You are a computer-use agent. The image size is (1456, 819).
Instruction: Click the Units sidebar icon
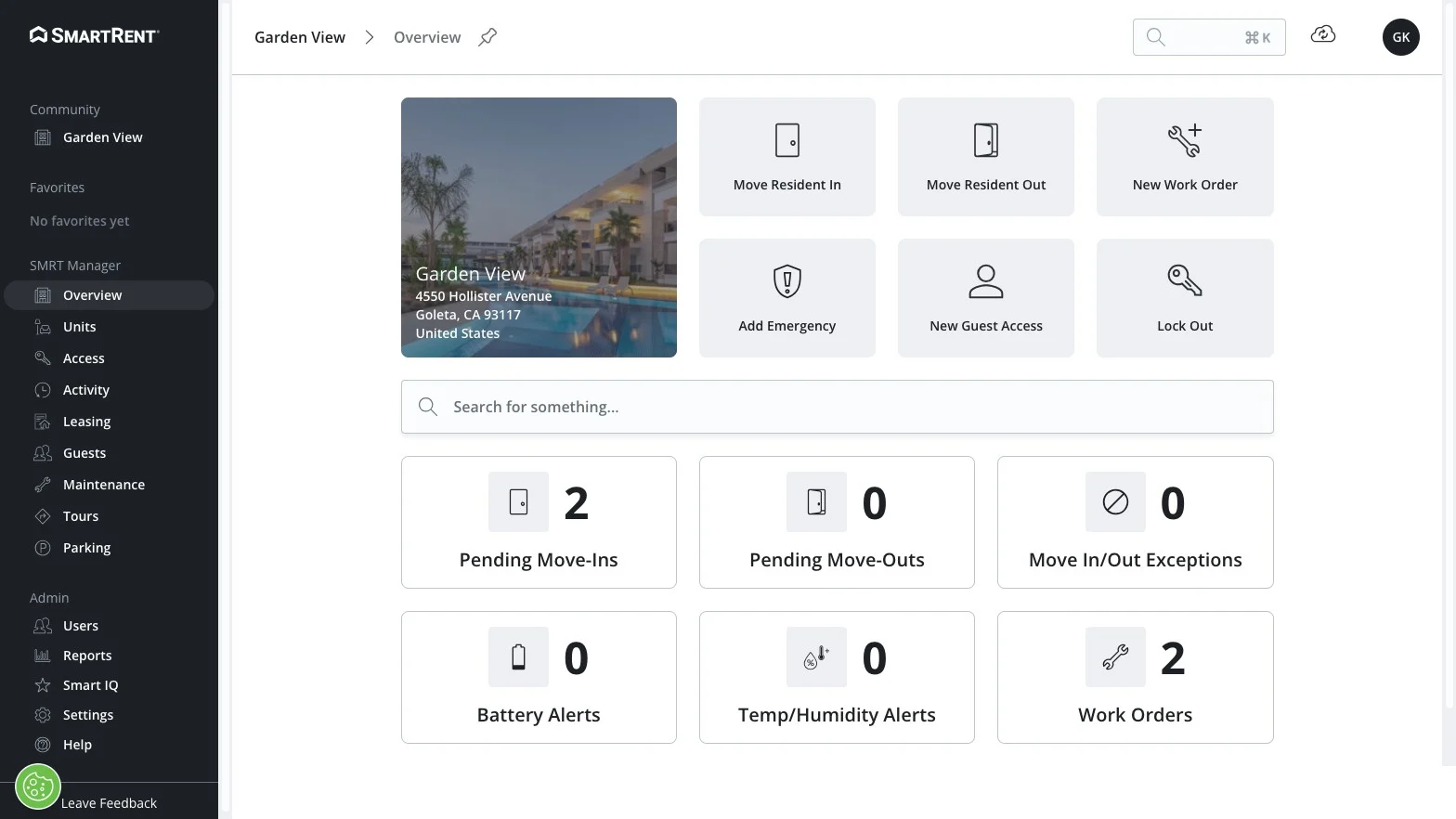click(43, 327)
